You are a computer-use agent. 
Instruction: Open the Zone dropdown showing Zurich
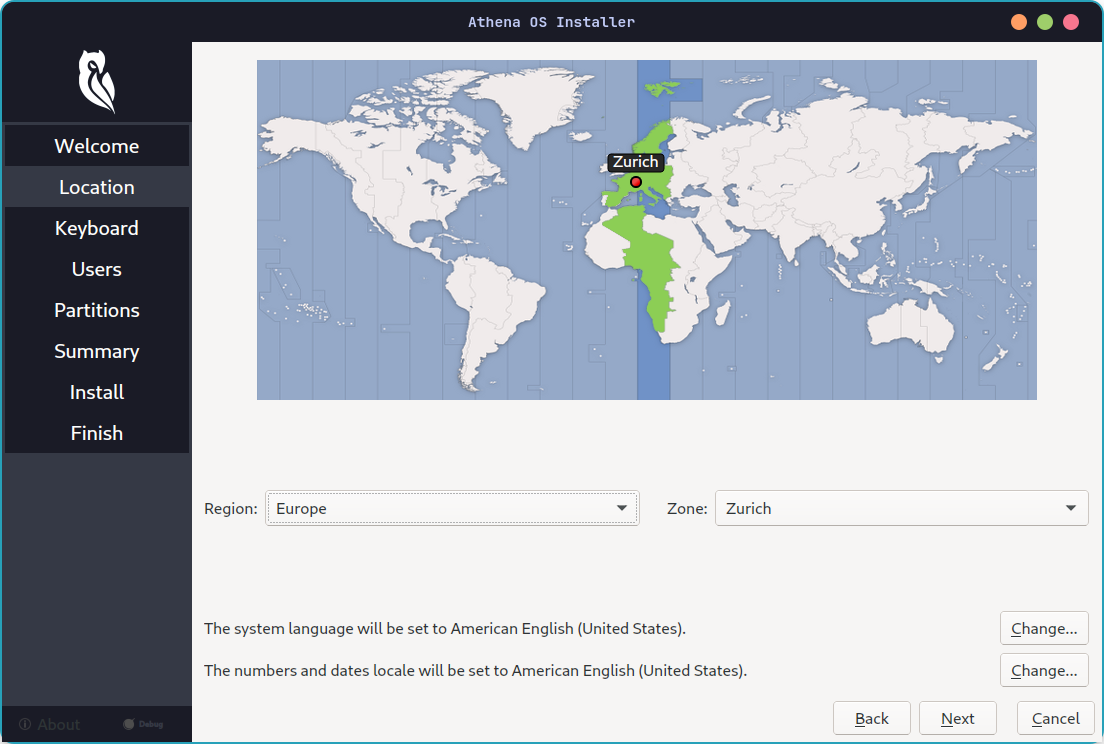[901, 508]
